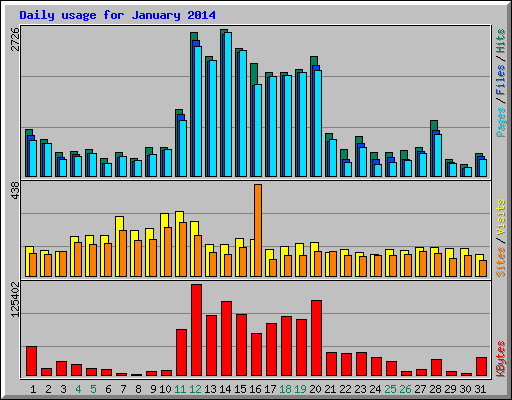Select day 8 on the x-axis
Viewport: 512px width, 400px height.
click(x=138, y=389)
